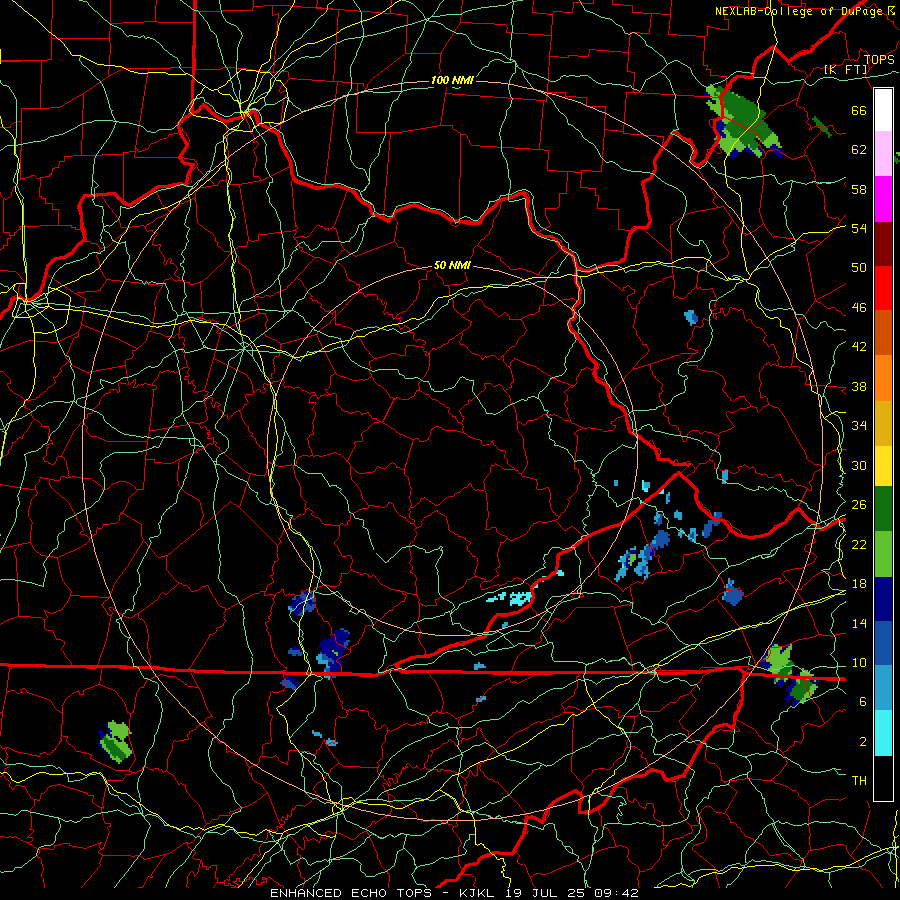This screenshot has height=900, width=900.
Task: Click the TH legend label
Action: coord(859,780)
